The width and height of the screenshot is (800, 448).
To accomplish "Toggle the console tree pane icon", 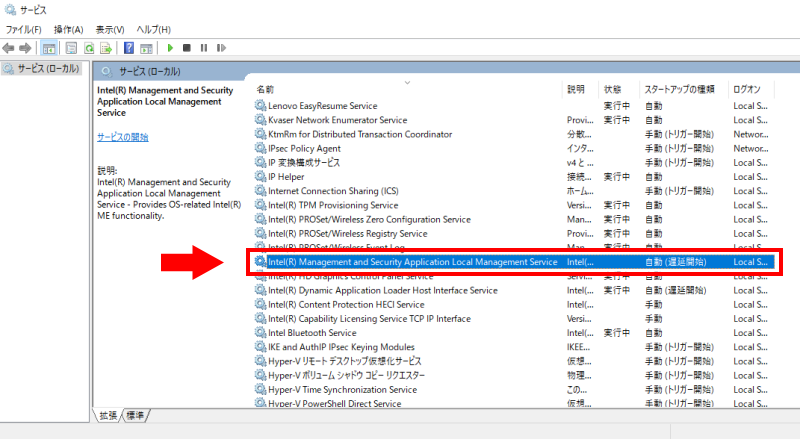I will (49, 47).
